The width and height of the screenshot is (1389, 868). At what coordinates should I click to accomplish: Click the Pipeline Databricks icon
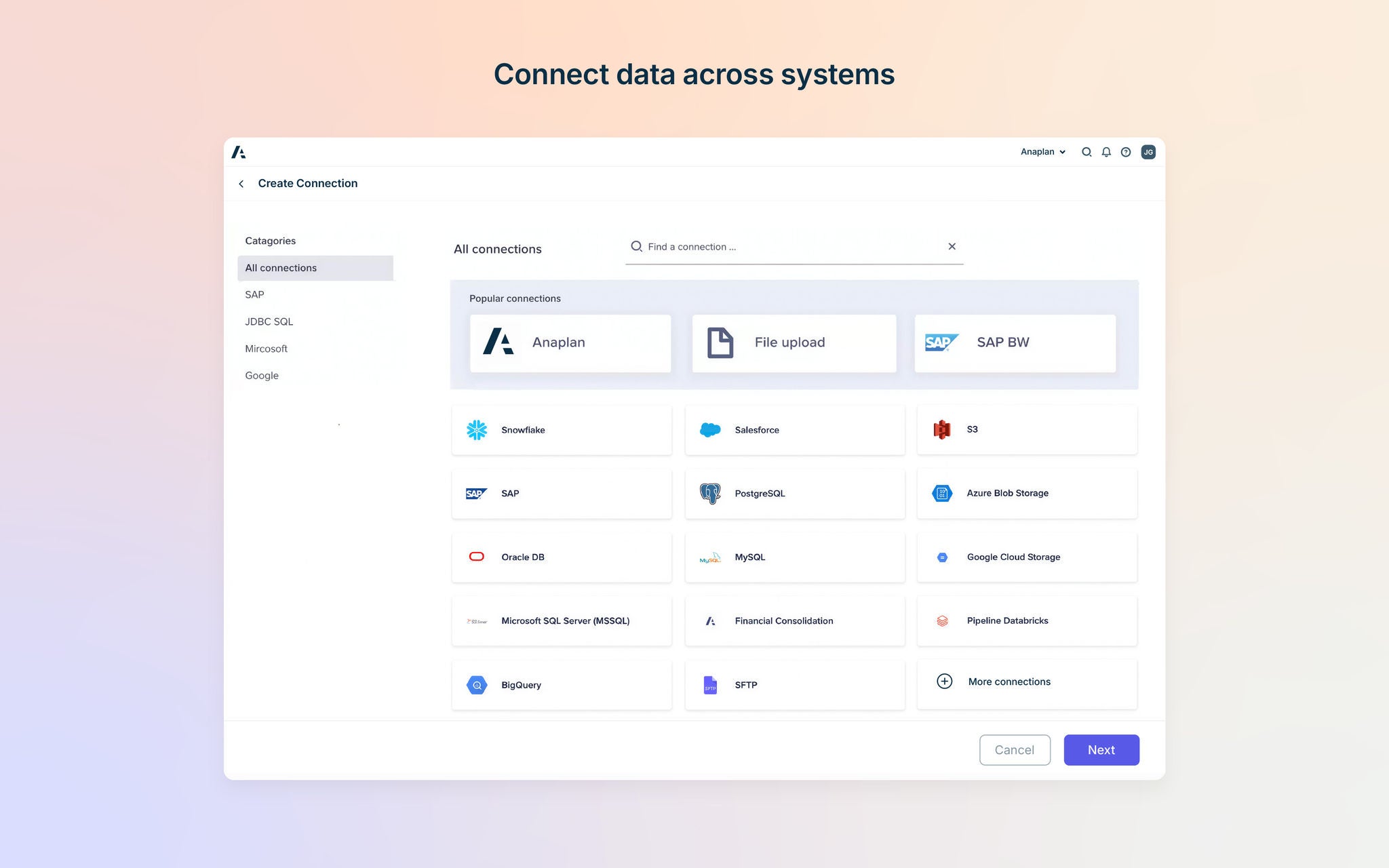pos(942,620)
